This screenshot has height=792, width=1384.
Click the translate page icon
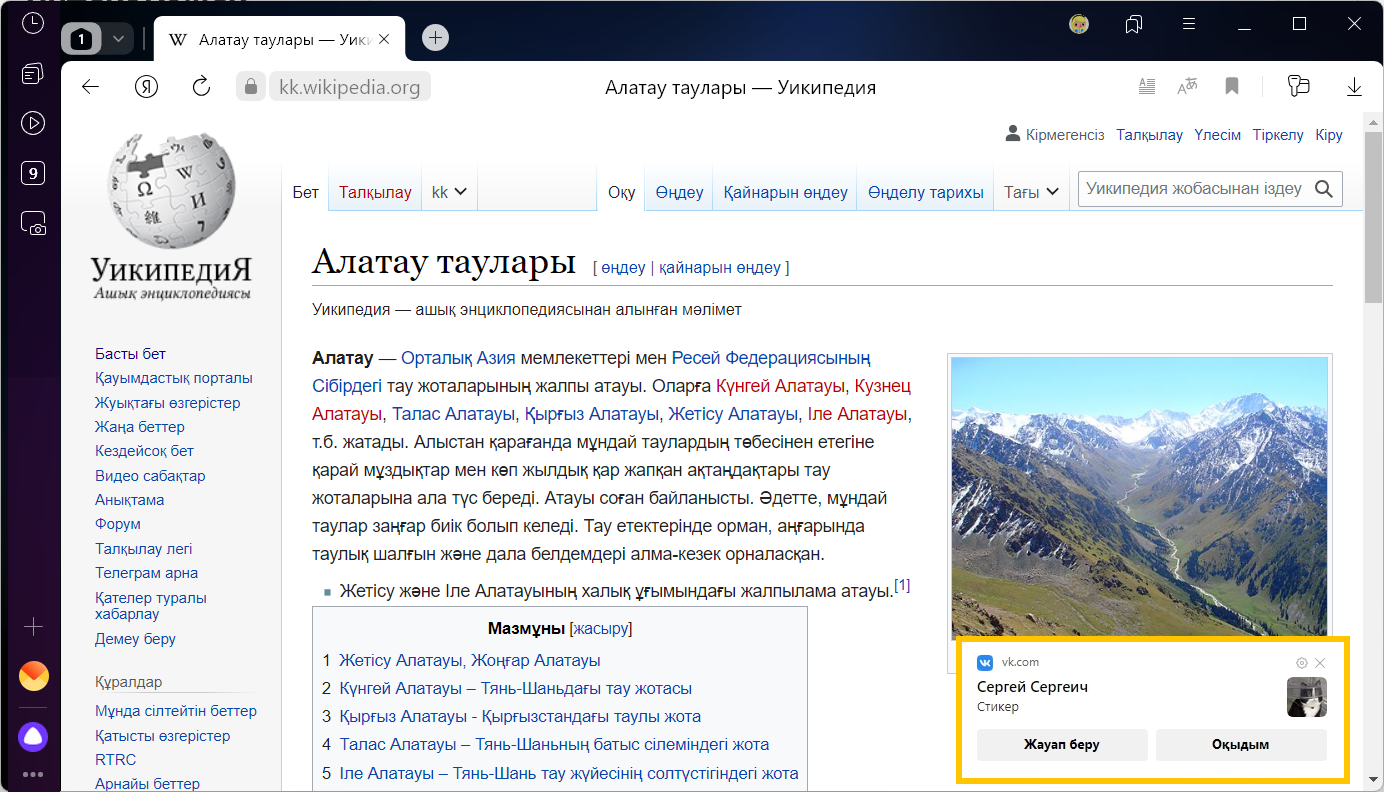coord(1187,87)
